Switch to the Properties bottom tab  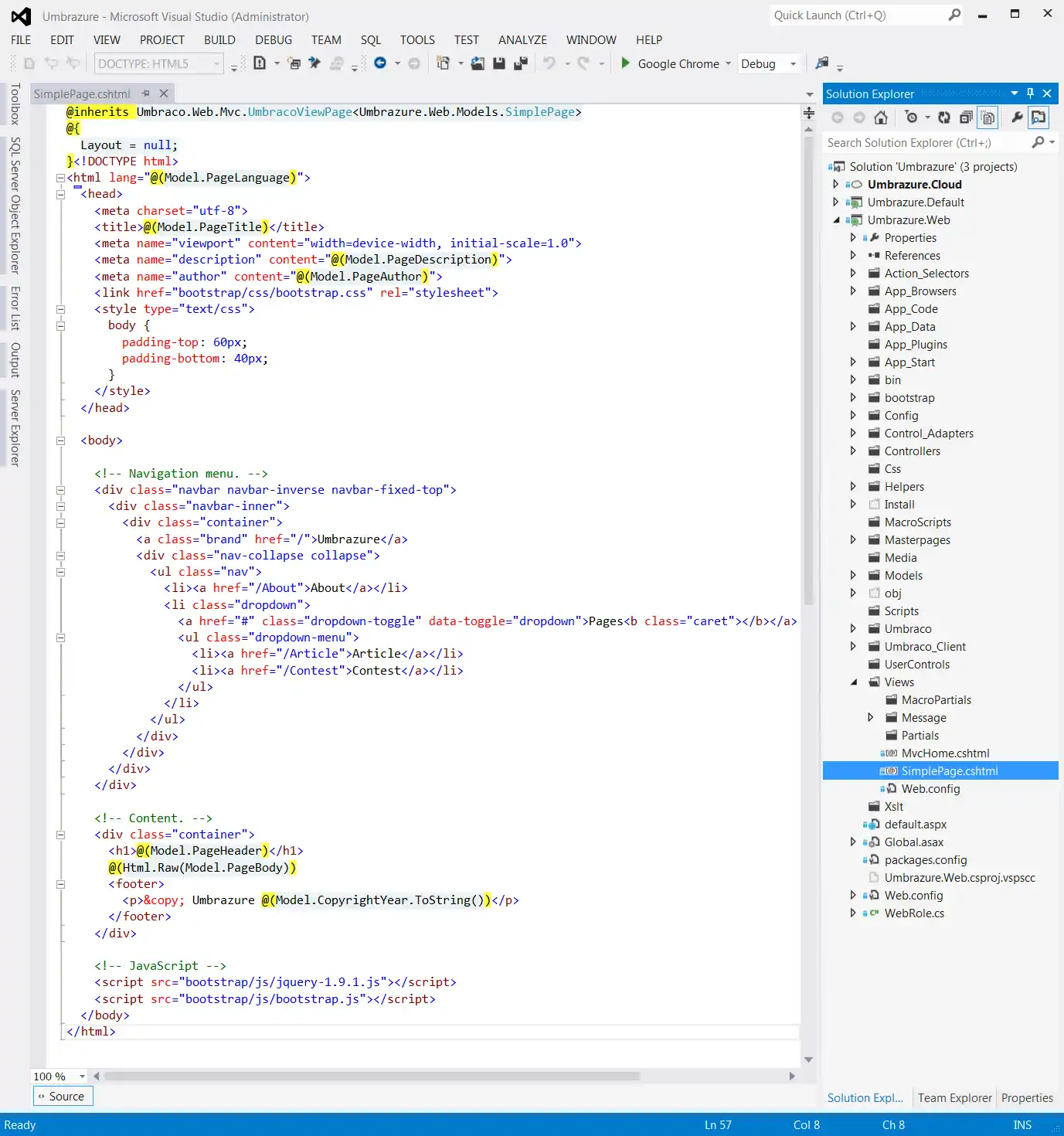coord(1027,1097)
